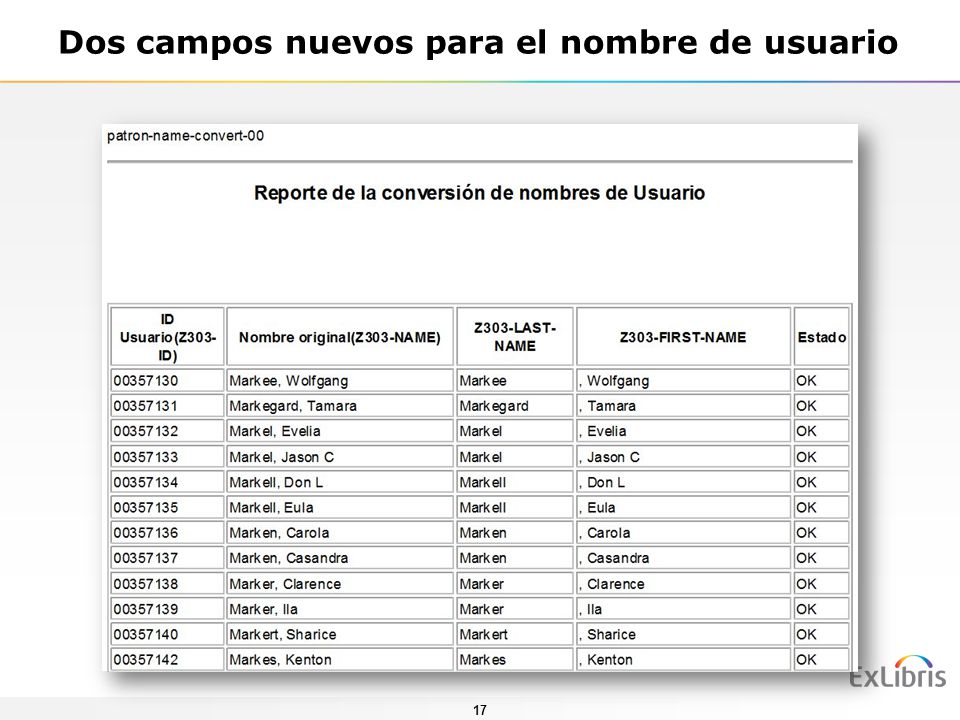Click the OK status in the Kenton row
The width and height of the screenshot is (960, 720).
[x=822, y=659]
